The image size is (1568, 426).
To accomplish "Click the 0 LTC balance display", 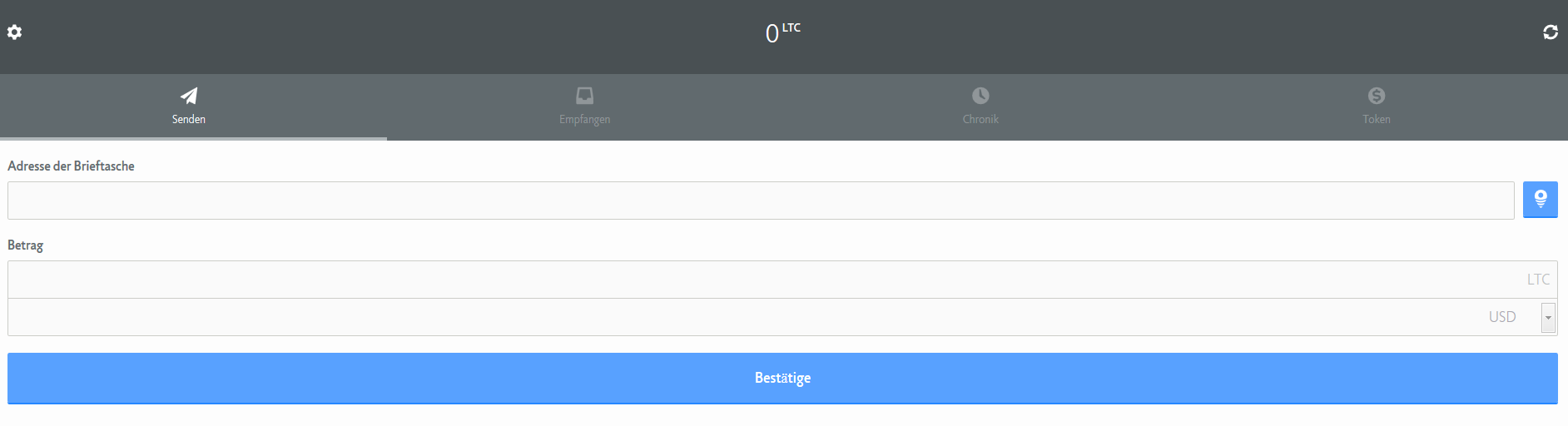I will [x=782, y=32].
